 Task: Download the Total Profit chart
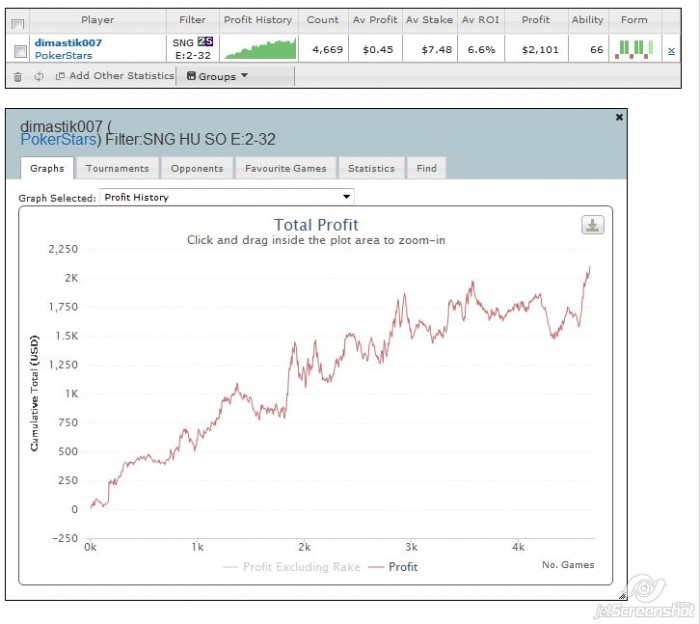pyautogui.click(x=592, y=225)
